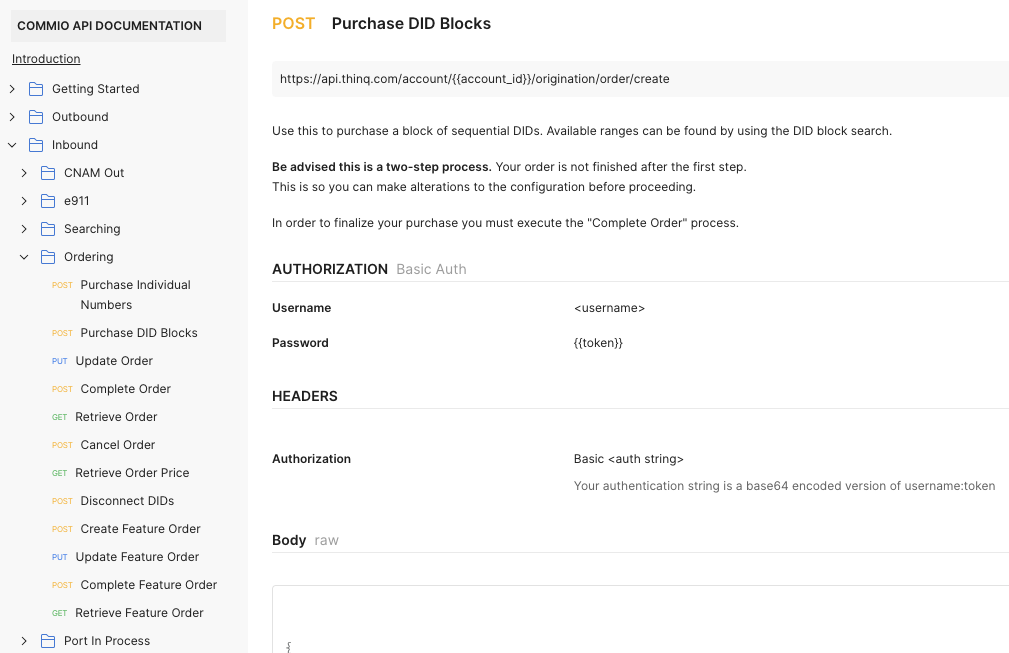1009x653 pixels.
Task: Click the Searching folder icon
Action: tap(48, 228)
